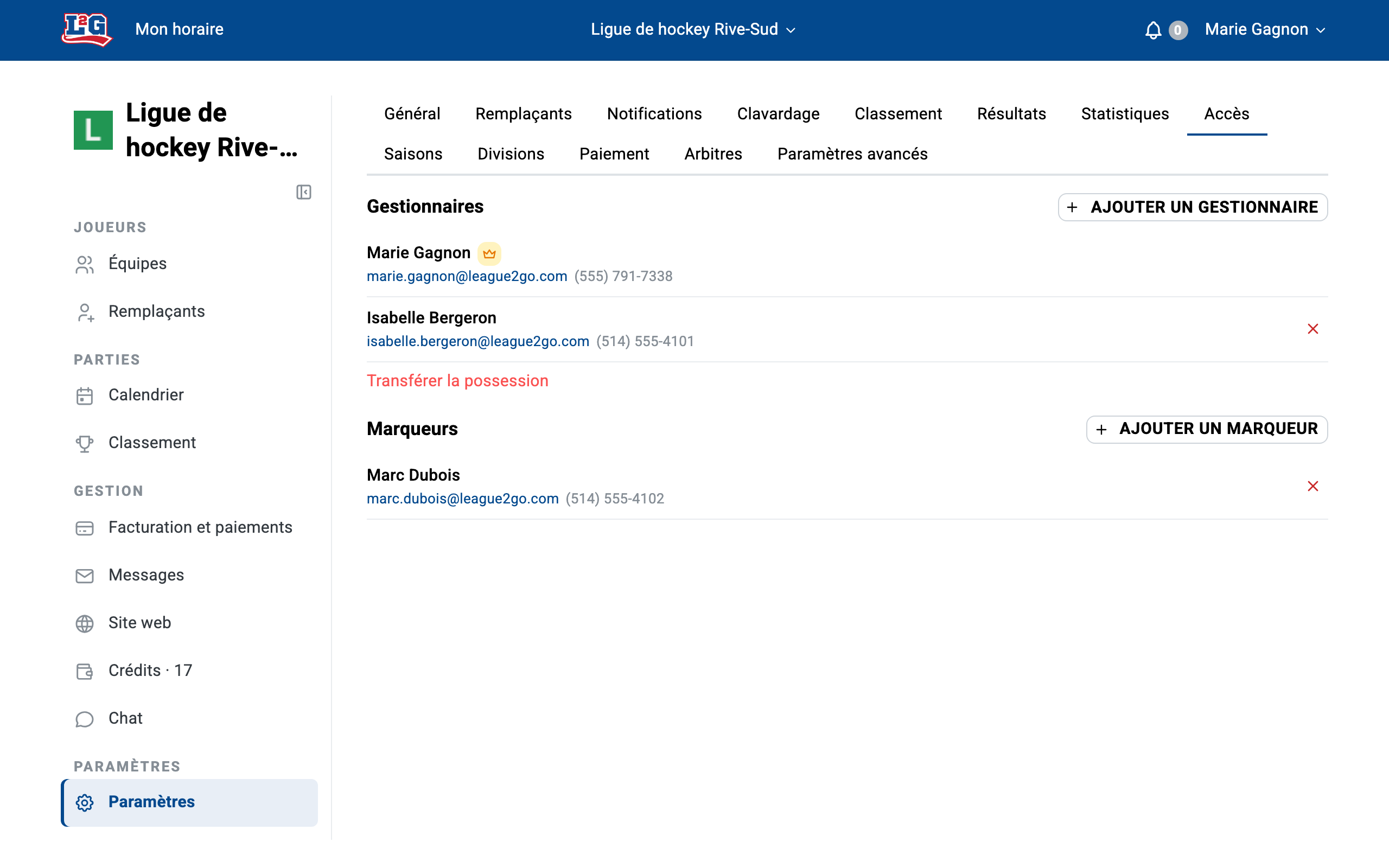The image size is (1389, 868).
Task: Switch to the Notifications tab
Action: click(654, 114)
